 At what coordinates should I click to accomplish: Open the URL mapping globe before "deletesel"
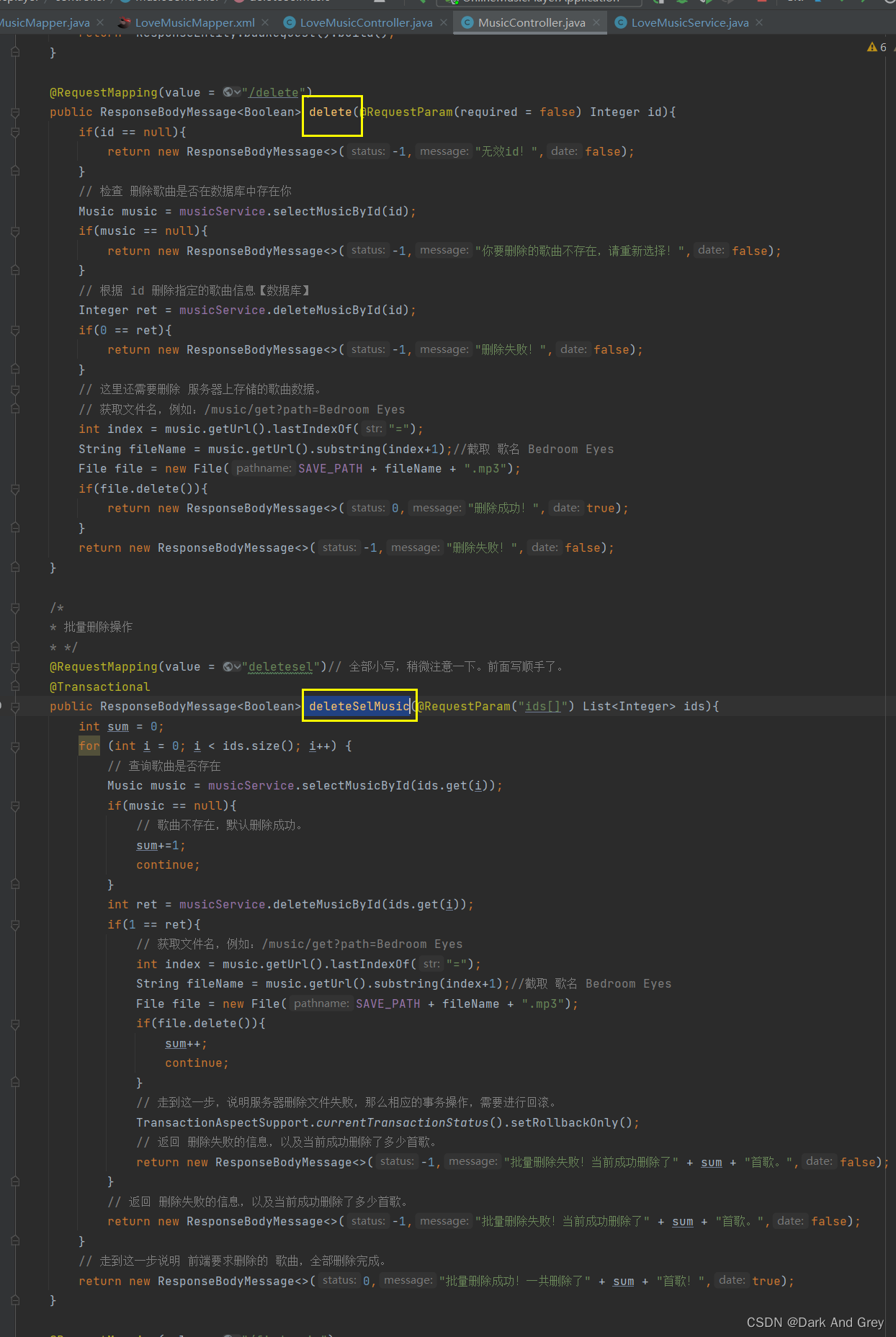pos(232,667)
